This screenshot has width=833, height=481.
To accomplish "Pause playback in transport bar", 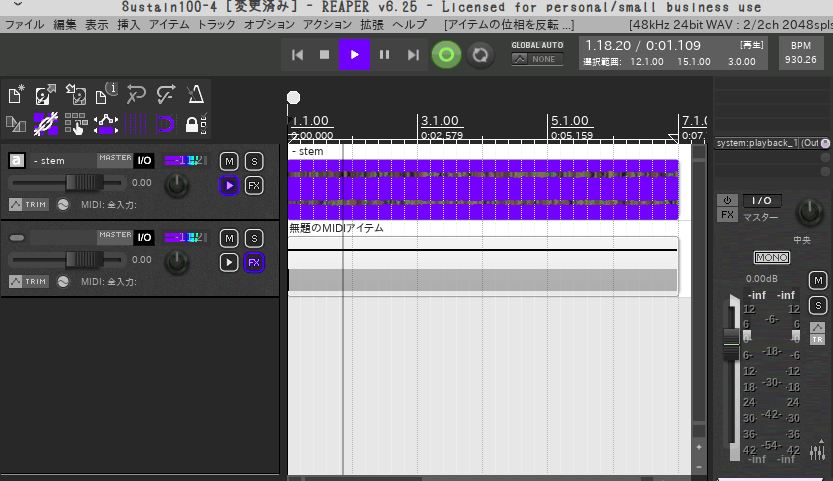I will (x=384, y=55).
